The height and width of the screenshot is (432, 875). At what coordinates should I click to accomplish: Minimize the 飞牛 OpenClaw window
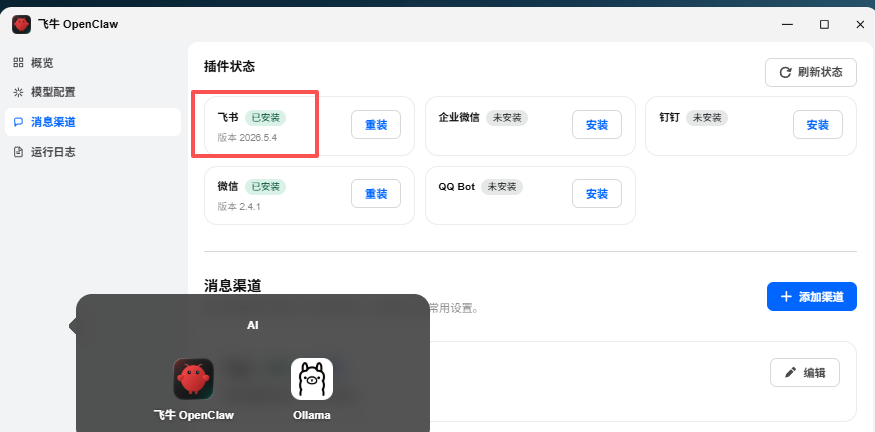(x=787, y=25)
